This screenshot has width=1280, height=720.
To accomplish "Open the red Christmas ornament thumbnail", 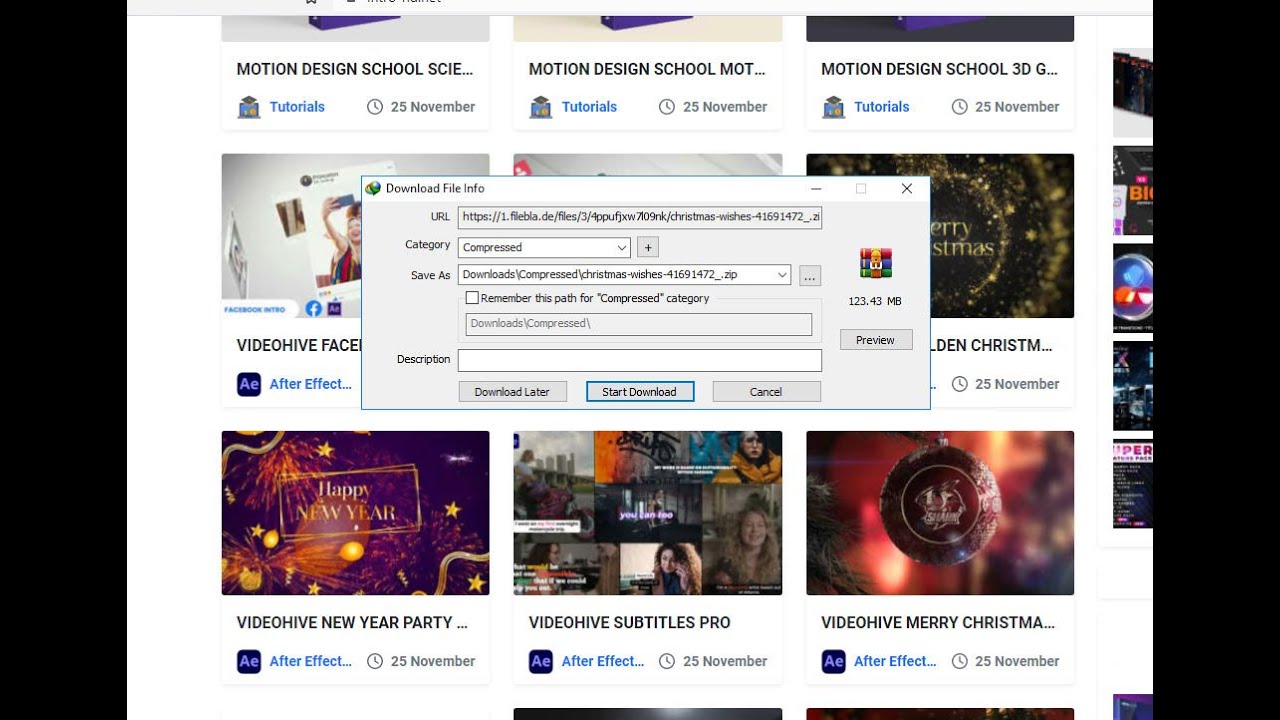I will click(x=940, y=513).
